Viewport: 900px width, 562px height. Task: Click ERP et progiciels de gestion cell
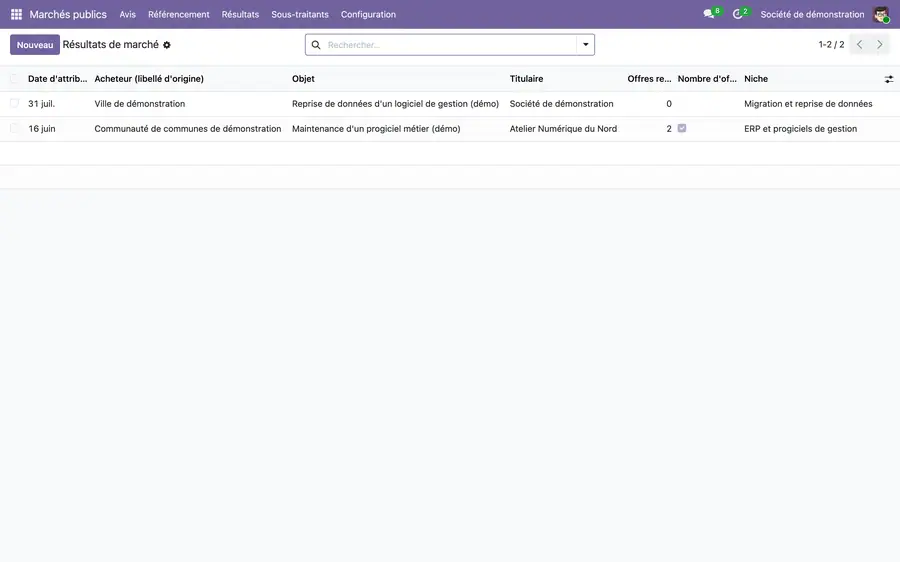point(801,129)
